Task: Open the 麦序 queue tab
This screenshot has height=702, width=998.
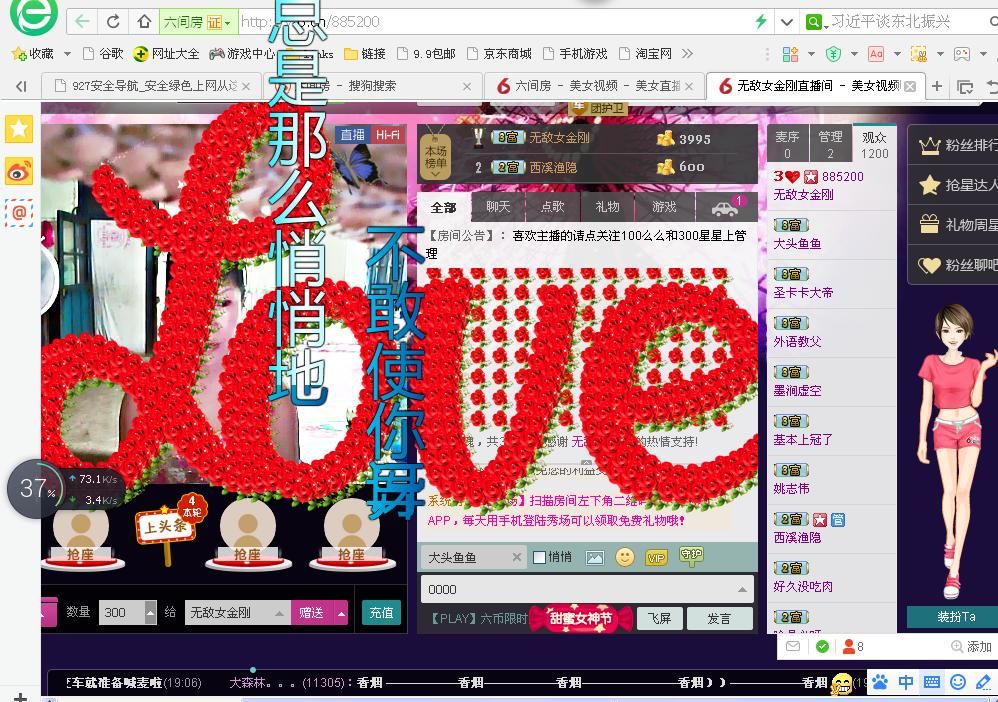Action: (787, 144)
